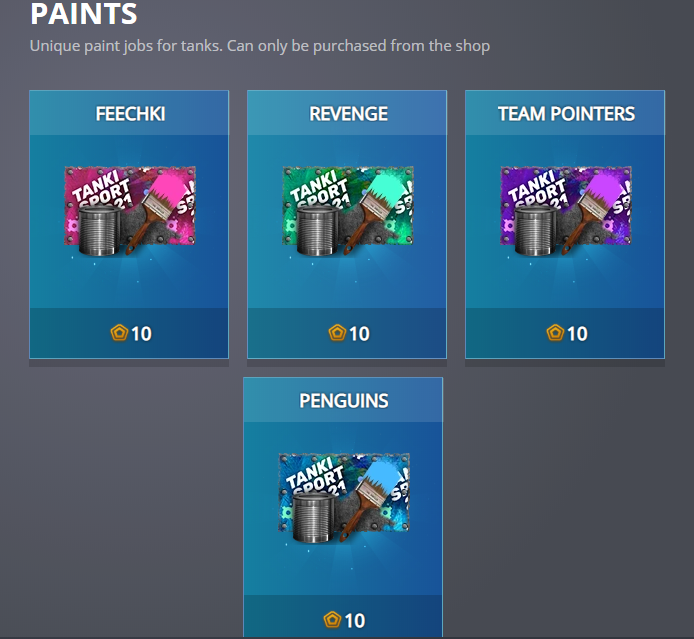Click the green Revenge paint can image
Viewport: 694px width, 639px height.
coord(348,211)
